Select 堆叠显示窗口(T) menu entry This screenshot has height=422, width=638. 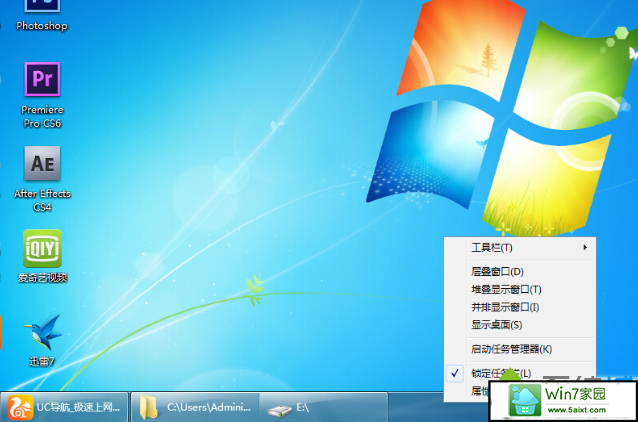(x=520, y=289)
